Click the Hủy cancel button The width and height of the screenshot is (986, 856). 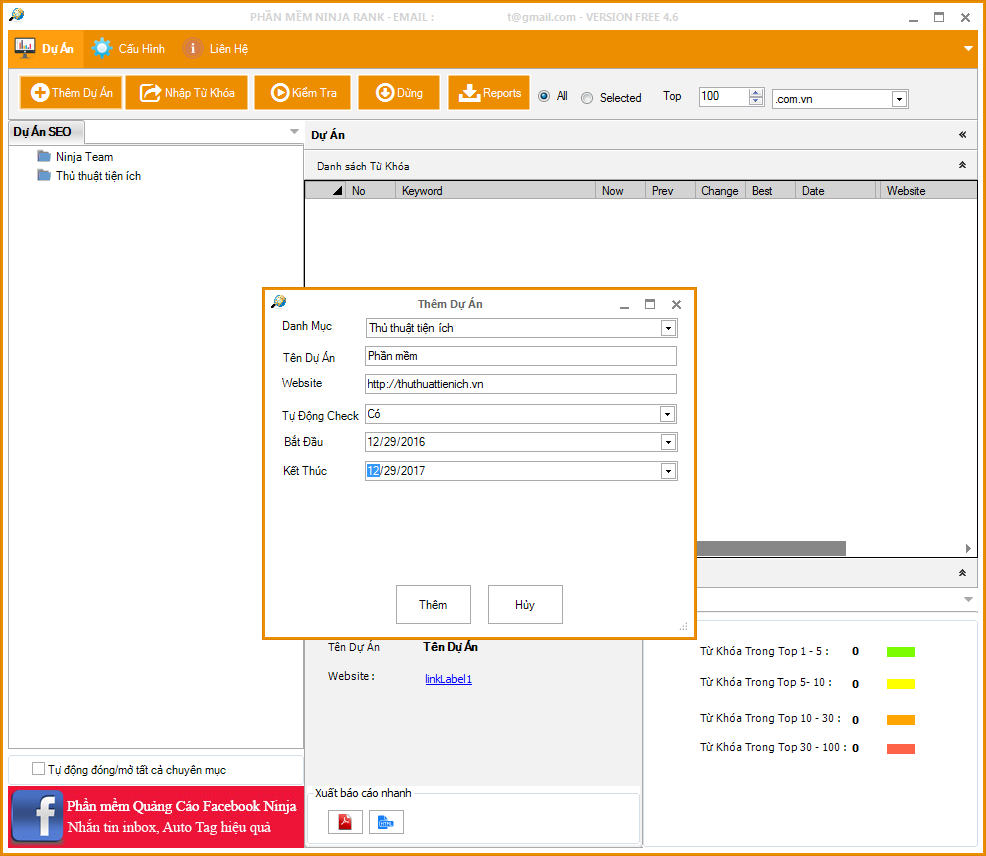point(525,605)
